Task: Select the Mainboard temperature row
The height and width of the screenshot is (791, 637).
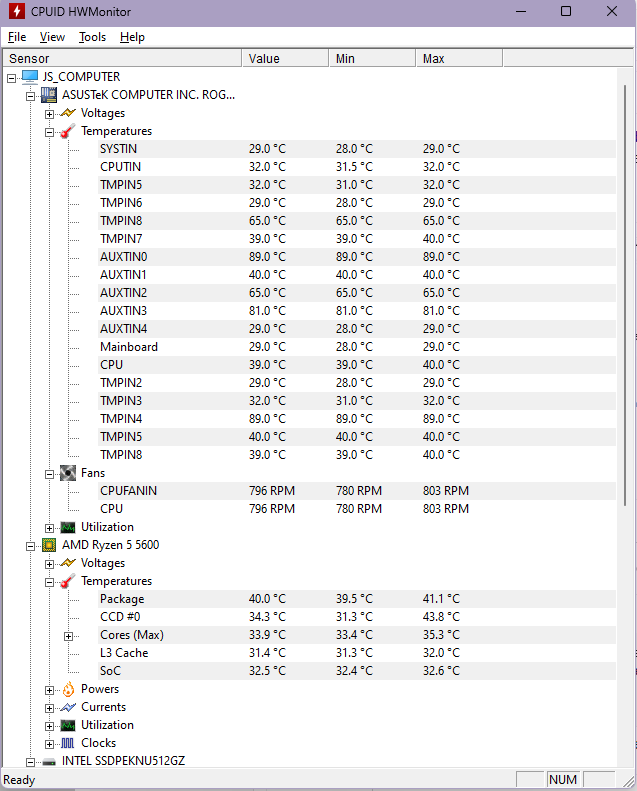Action: coord(357,347)
